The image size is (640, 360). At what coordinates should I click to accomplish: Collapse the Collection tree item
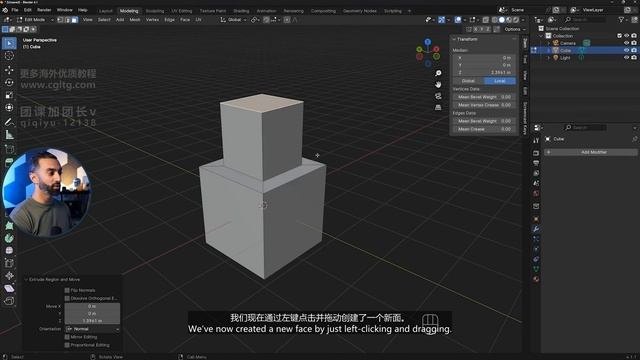(542, 36)
